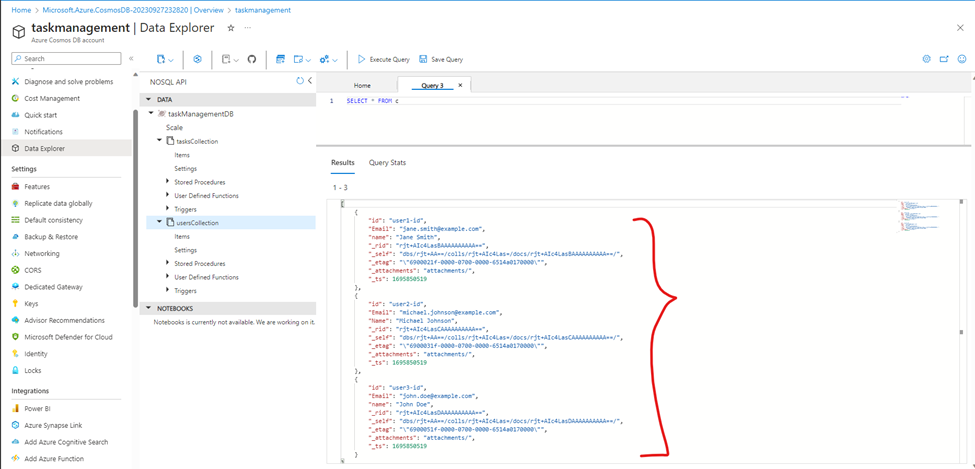Favorite the taskmanagement resource with star icon
975x469 pixels.
(231, 28)
